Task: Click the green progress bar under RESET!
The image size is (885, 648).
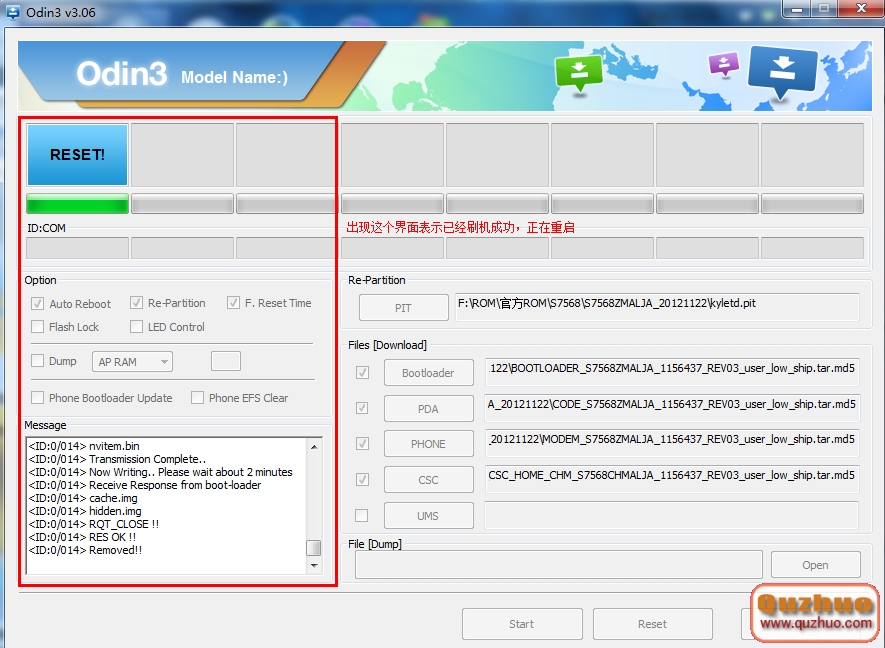Action: pos(77,204)
